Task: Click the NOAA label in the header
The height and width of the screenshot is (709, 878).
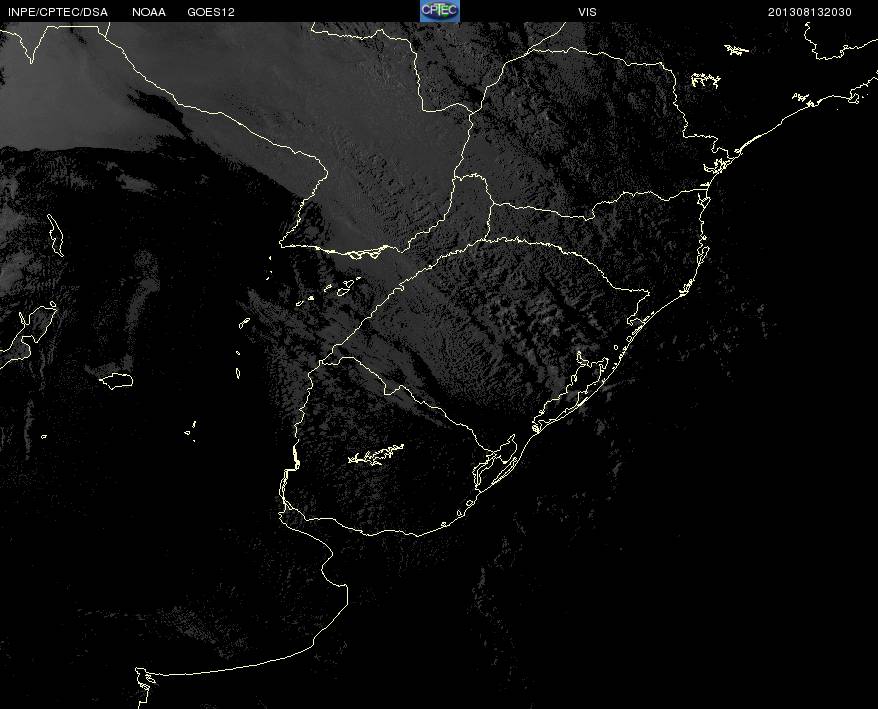Action: click(x=149, y=12)
